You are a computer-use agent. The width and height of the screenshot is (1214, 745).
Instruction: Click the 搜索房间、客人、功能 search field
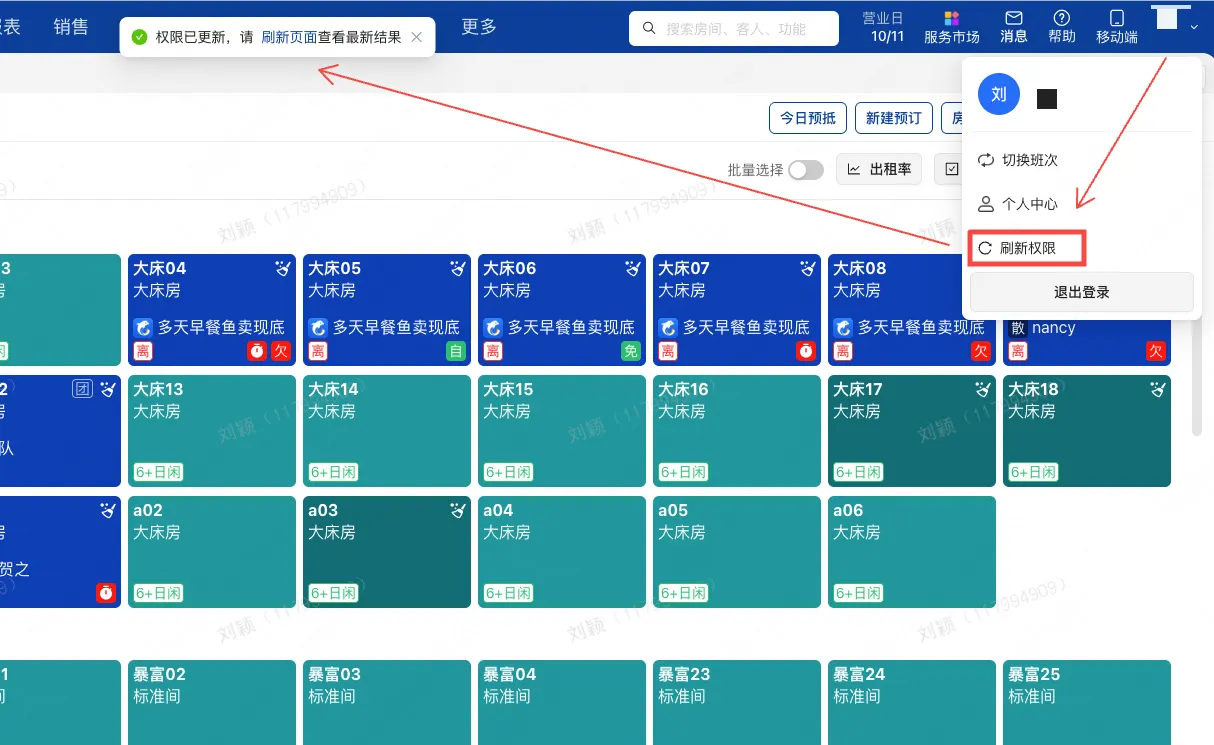pos(733,28)
